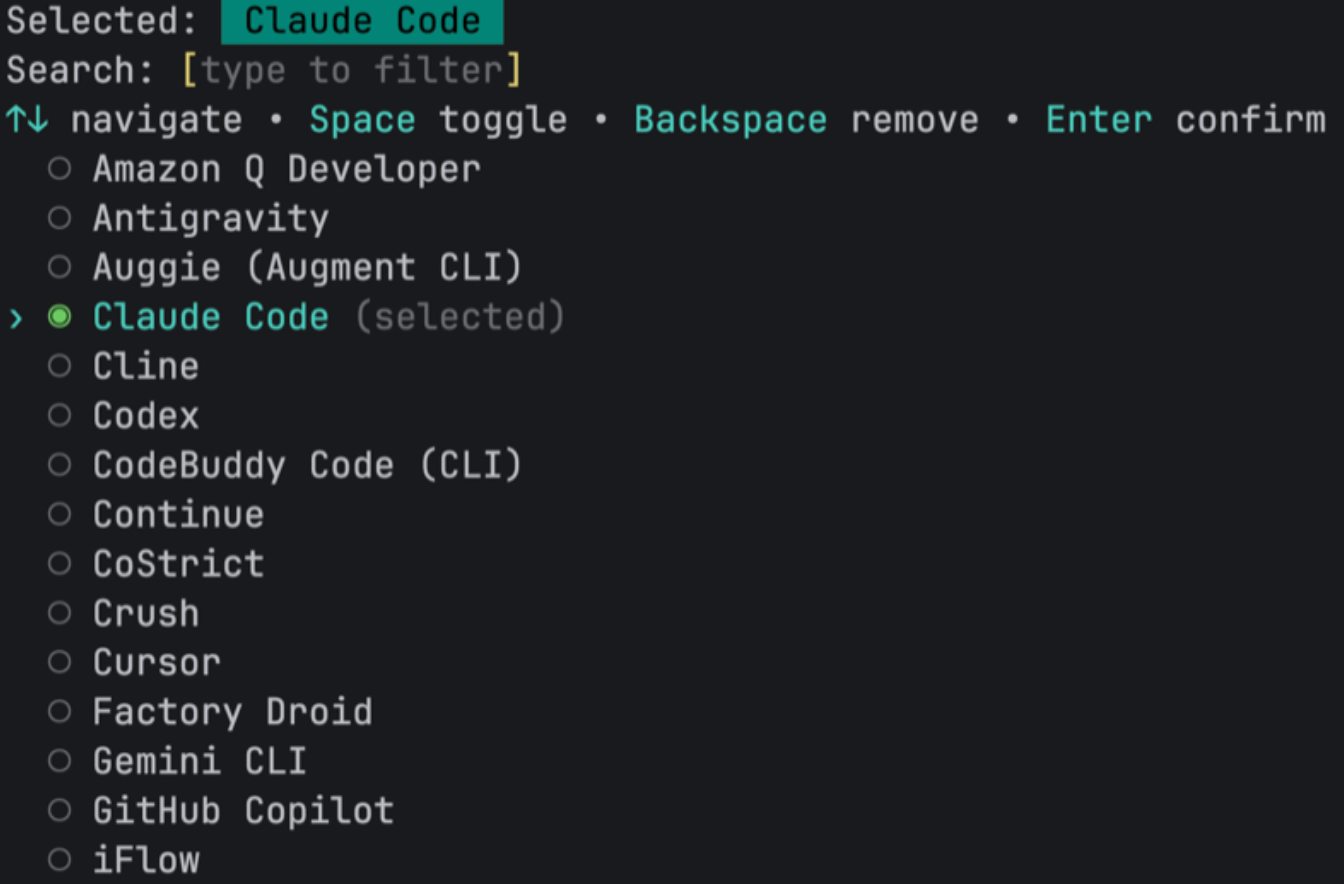Image resolution: width=1344 pixels, height=884 pixels.
Task: Select the Gemini CLI option
Action: click(199, 761)
